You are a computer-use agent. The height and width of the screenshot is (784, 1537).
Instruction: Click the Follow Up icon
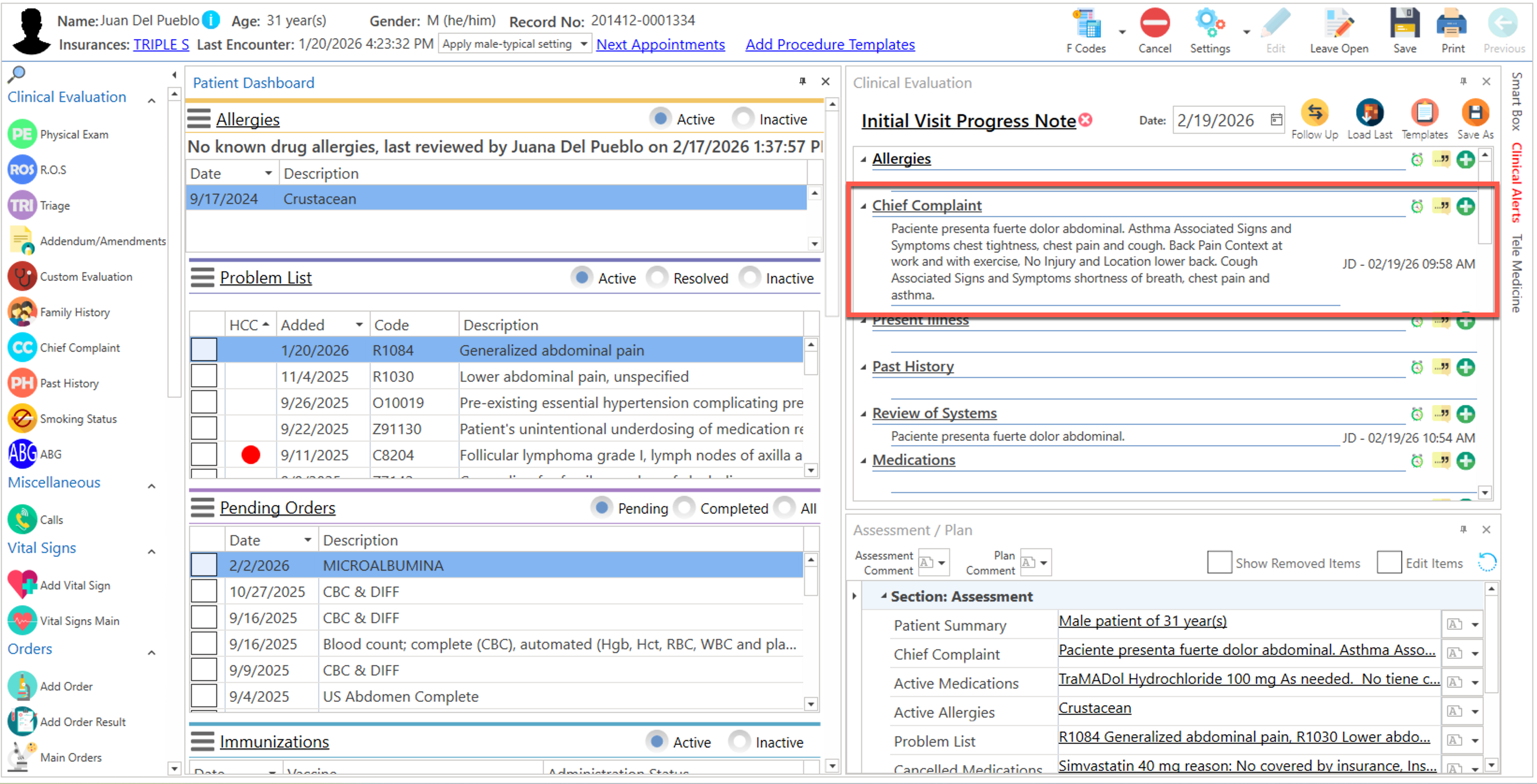tap(1314, 113)
